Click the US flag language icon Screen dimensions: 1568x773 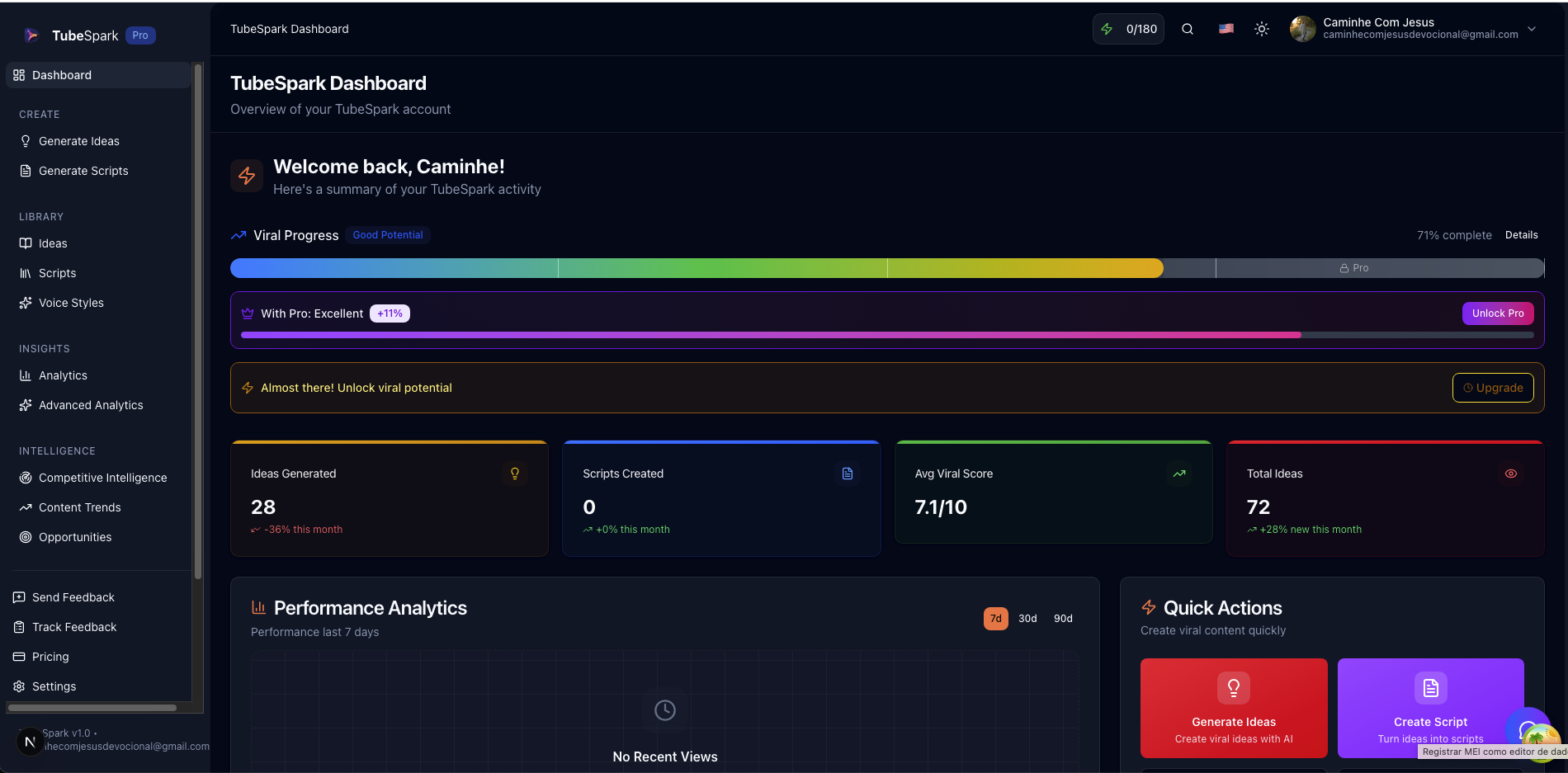click(1226, 29)
